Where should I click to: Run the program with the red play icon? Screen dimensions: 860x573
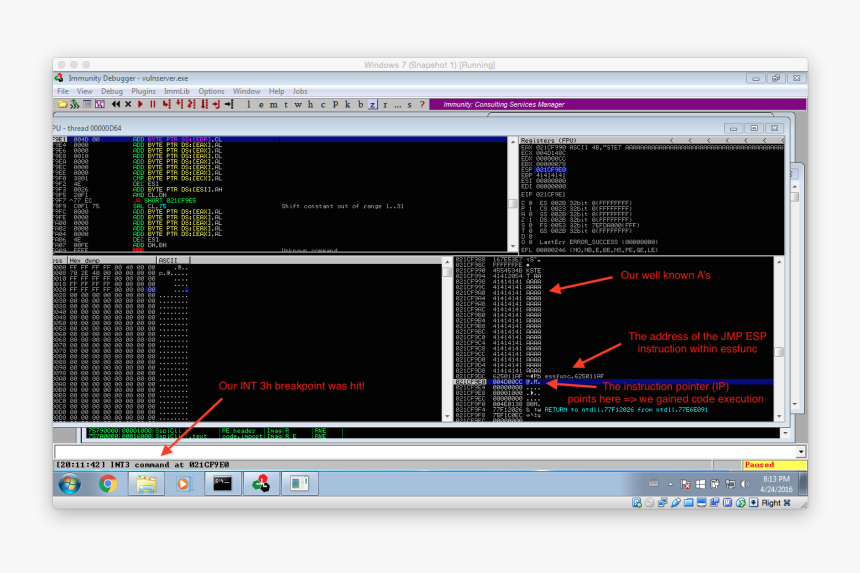140,104
